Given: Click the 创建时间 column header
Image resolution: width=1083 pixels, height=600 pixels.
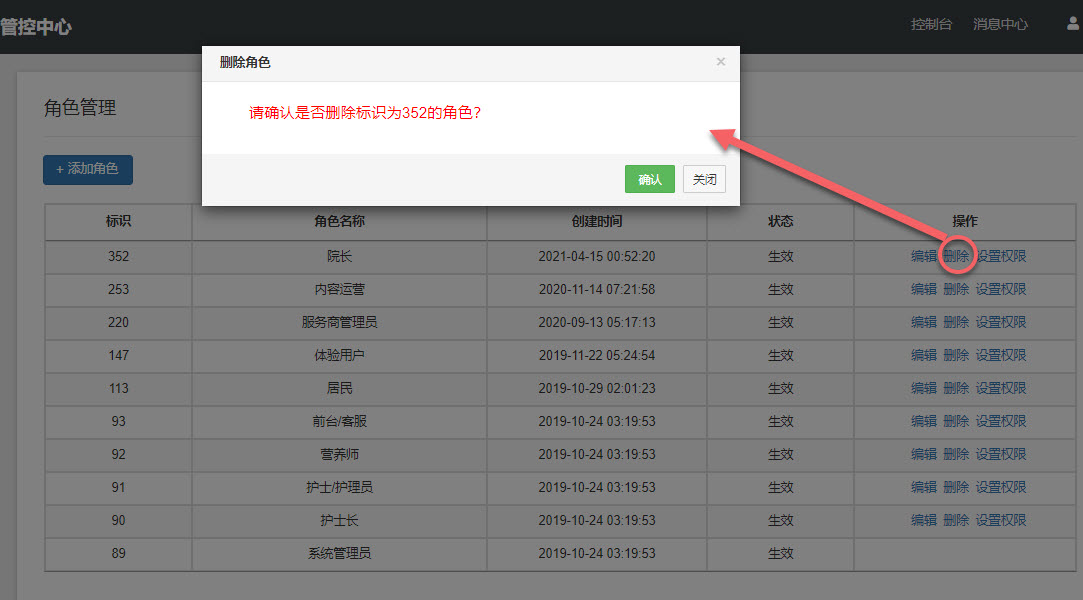Looking at the screenshot, I should pyautogui.click(x=597, y=221).
